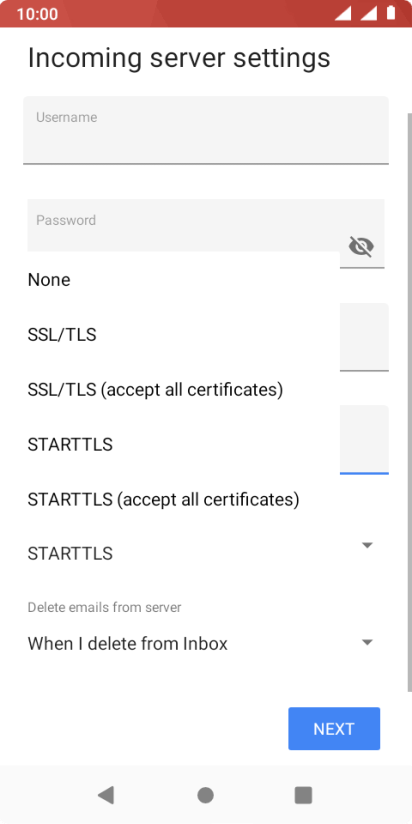Image resolution: width=412 pixels, height=824 pixels.
Task: Tap the recent apps square icon
Action: pos(303,795)
